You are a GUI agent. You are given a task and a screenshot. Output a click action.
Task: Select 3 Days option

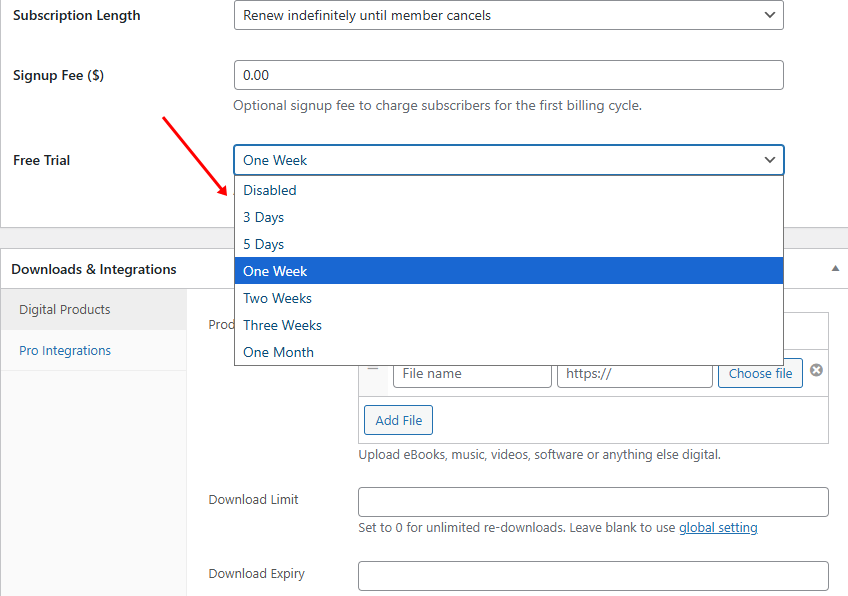pos(508,217)
